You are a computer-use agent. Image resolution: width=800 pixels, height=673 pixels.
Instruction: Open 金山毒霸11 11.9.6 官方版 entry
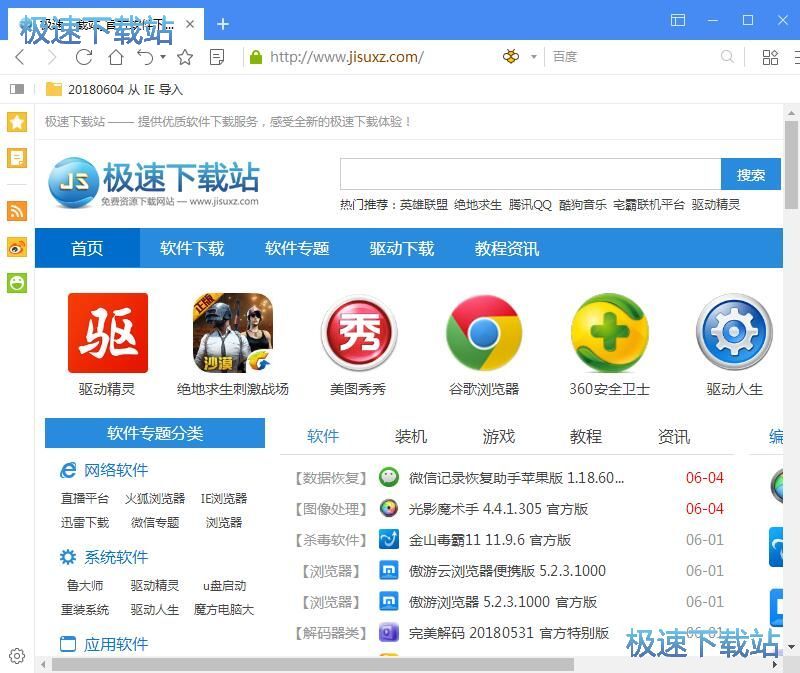[489, 540]
